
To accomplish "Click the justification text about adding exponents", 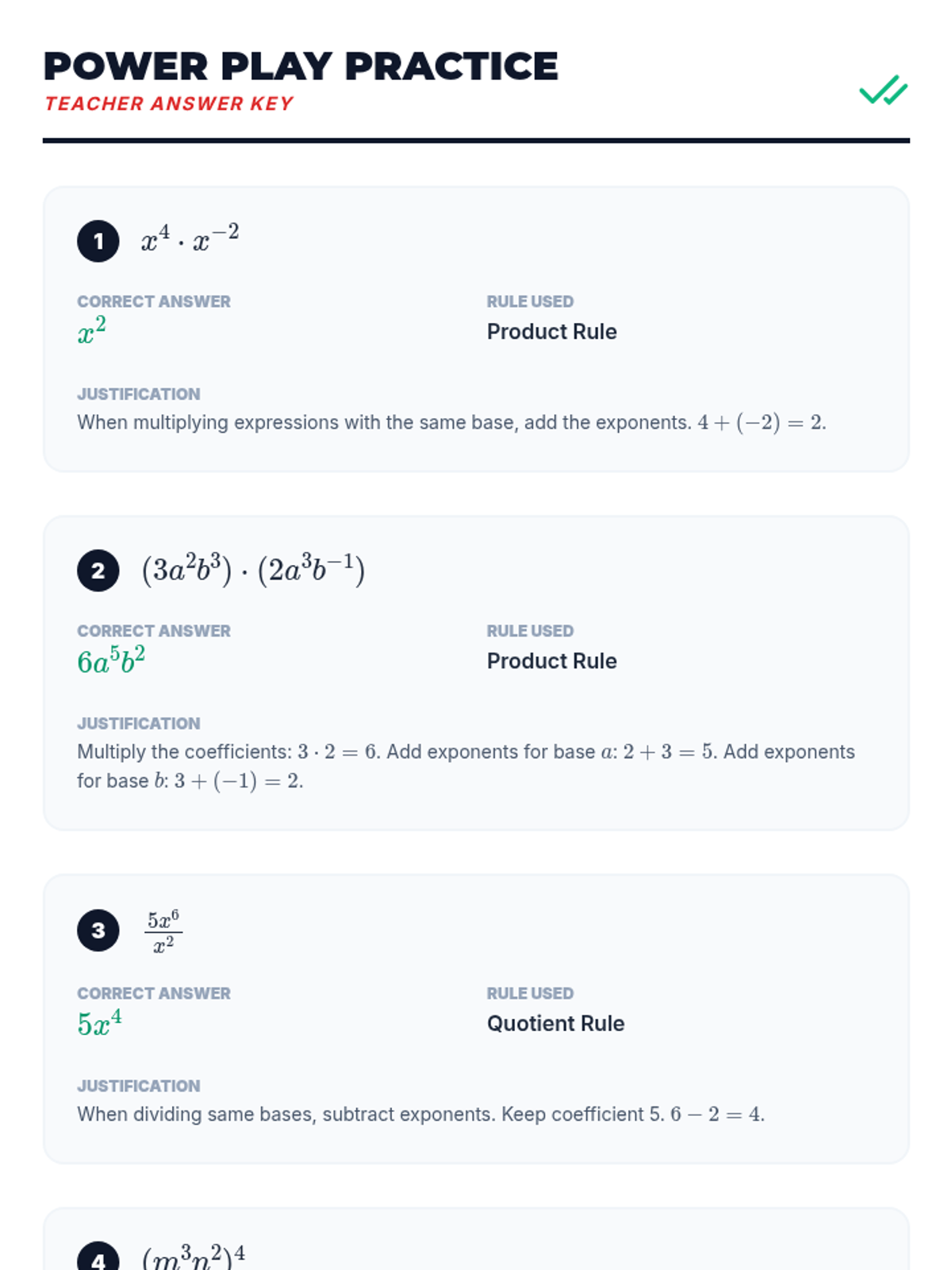I will [x=451, y=422].
